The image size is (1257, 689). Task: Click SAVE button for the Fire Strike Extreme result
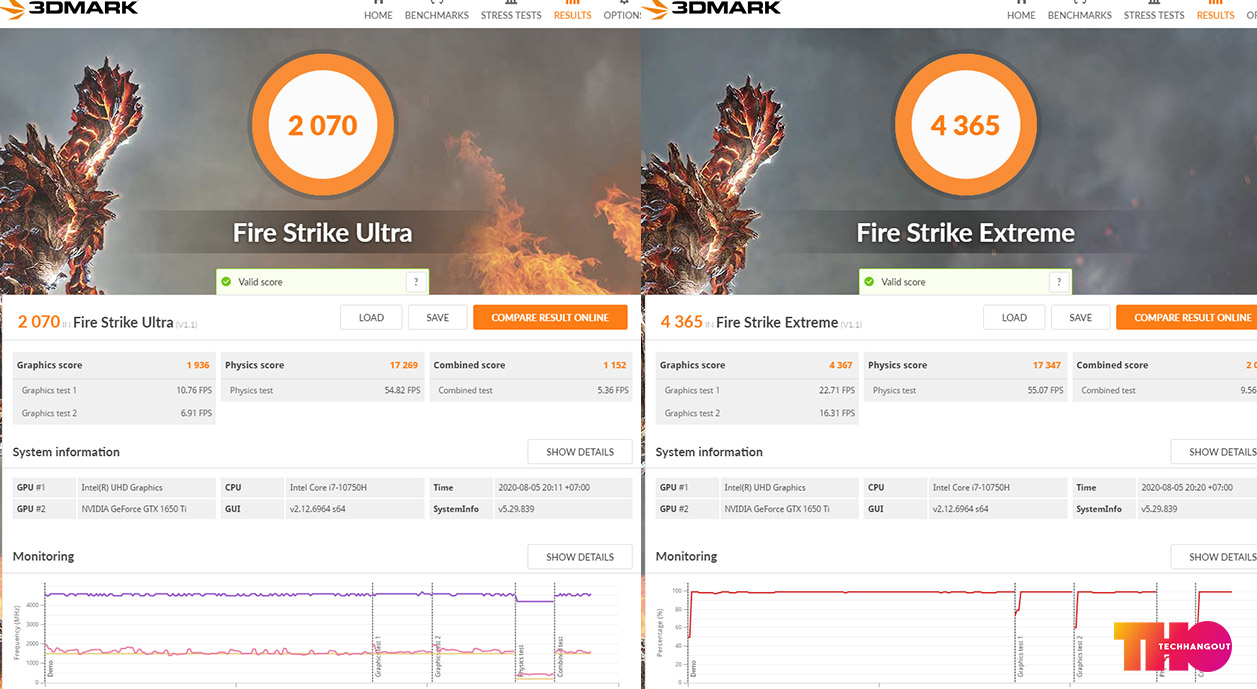tap(1080, 318)
